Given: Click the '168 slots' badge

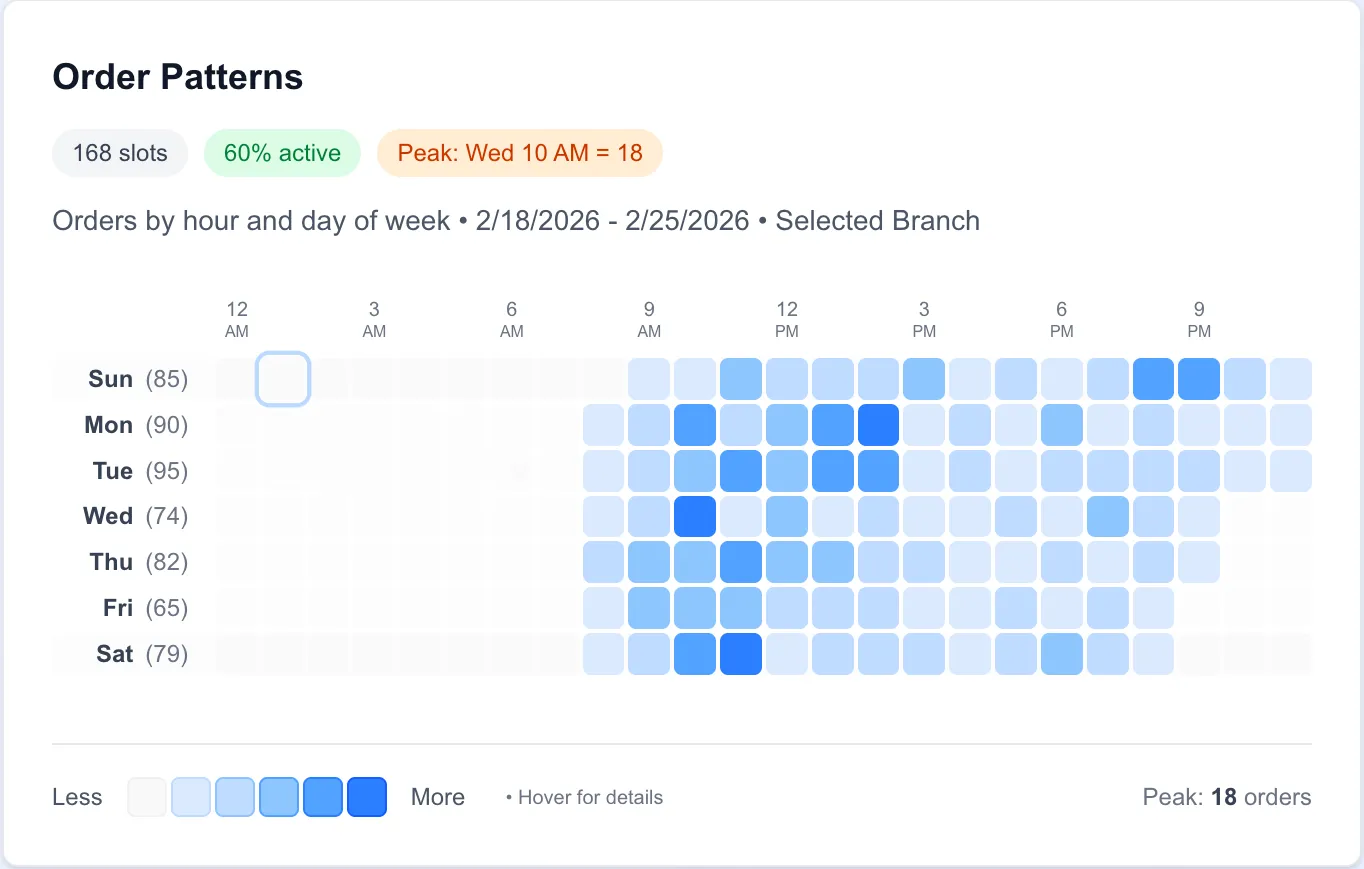Looking at the screenshot, I should click(x=120, y=153).
